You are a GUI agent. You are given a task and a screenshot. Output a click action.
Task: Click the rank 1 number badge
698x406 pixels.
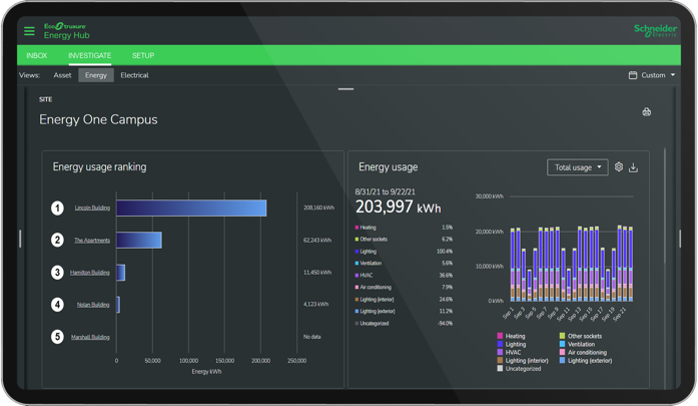point(57,208)
